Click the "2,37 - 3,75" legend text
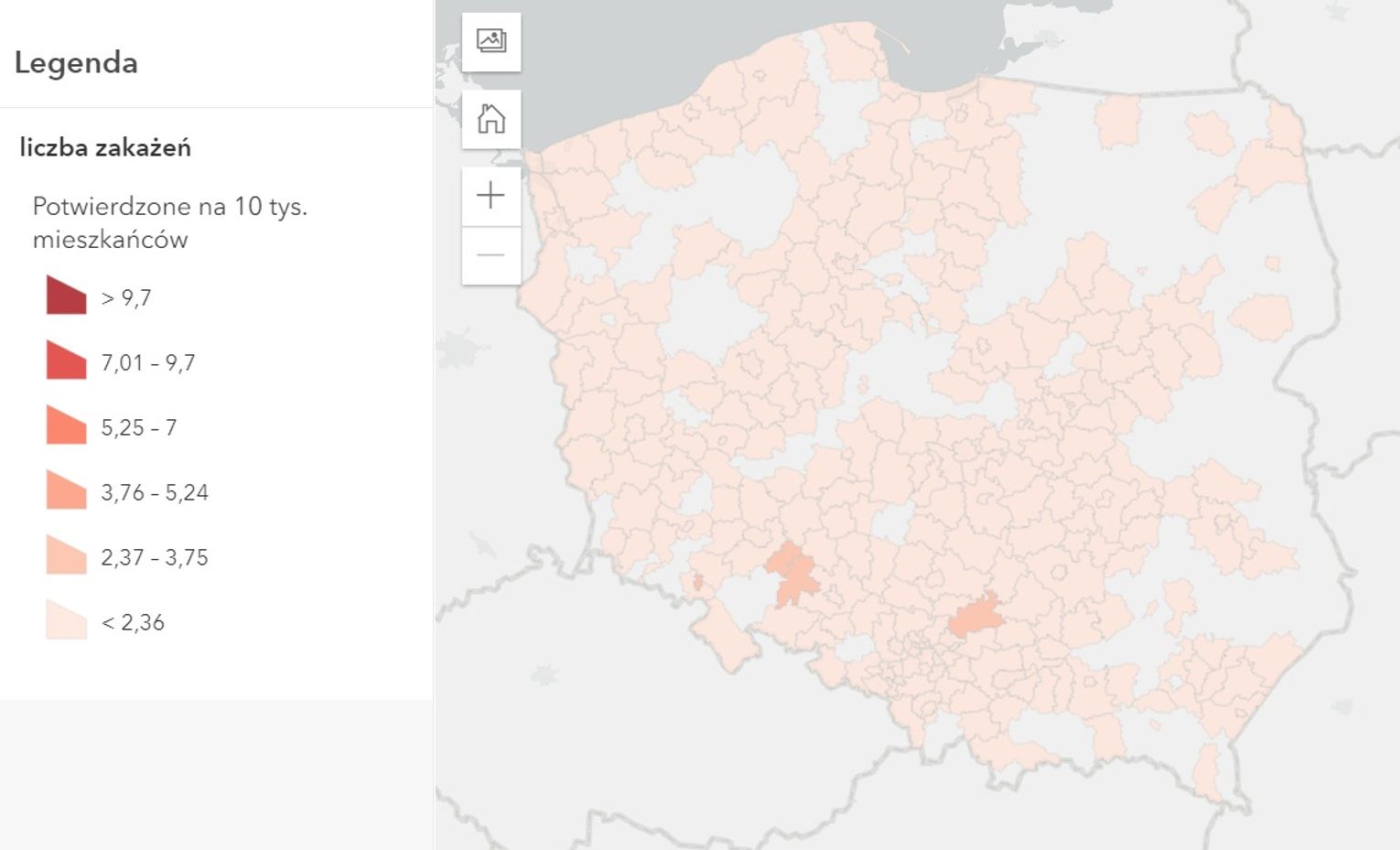Screen dimensions: 1400x850 (155, 557)
